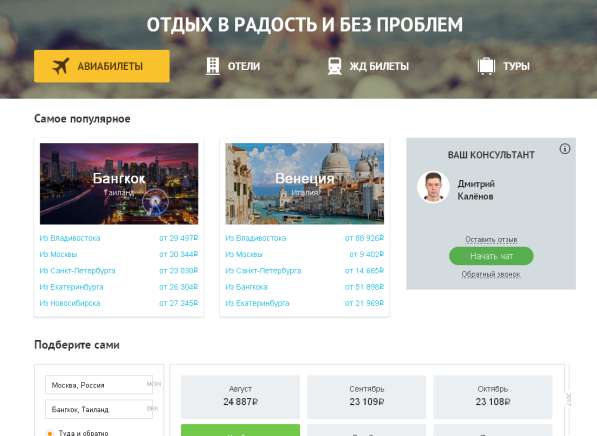Click the Самое популярное heading

(82, 119)
